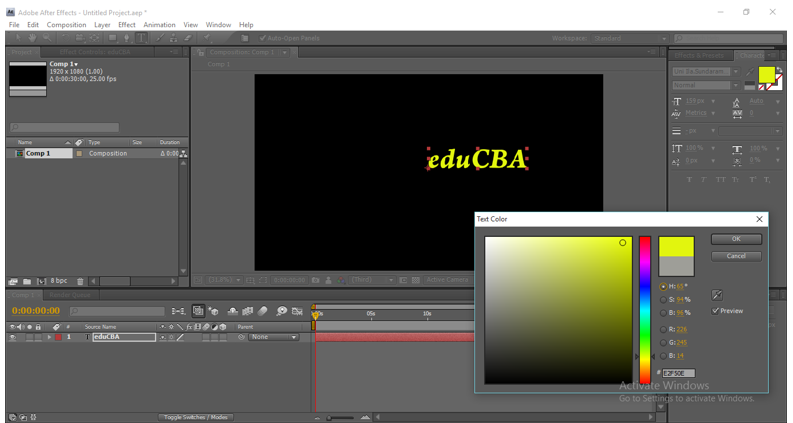Select the B brightness radio button

pos(663,313)
